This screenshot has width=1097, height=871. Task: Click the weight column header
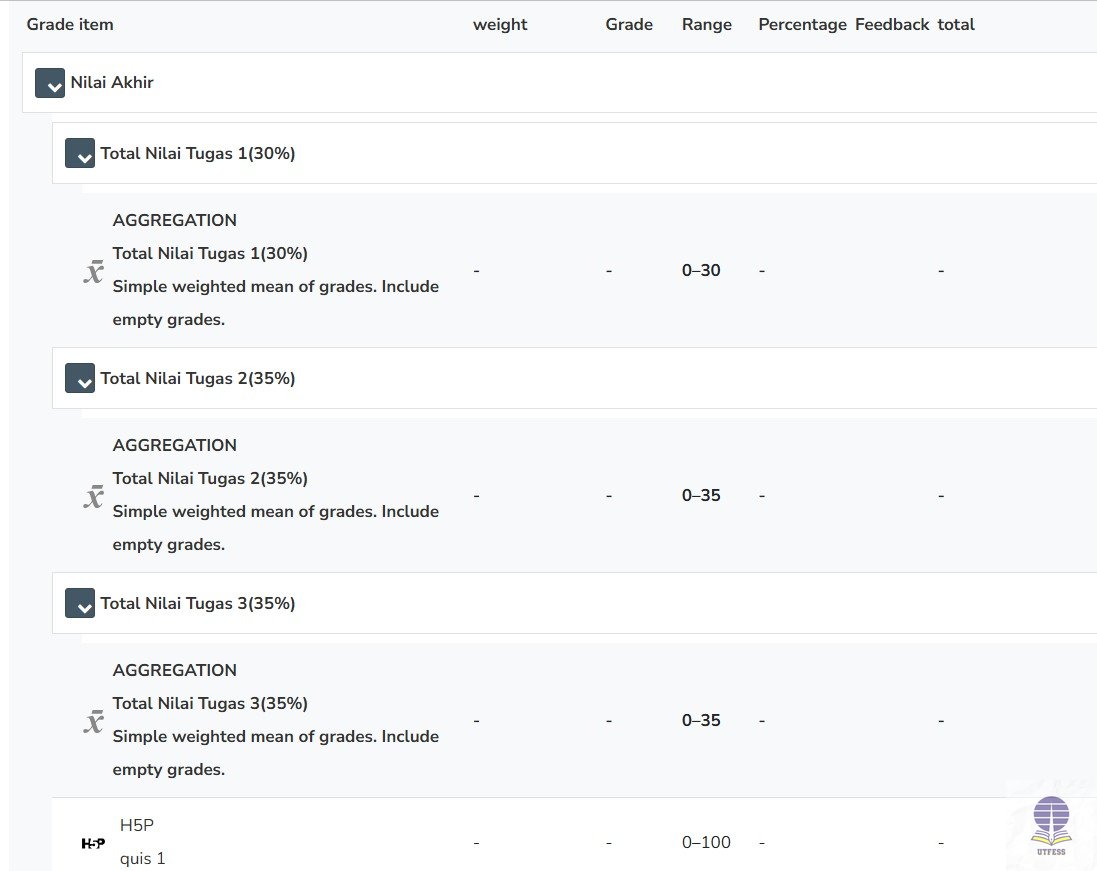point(500,24)
